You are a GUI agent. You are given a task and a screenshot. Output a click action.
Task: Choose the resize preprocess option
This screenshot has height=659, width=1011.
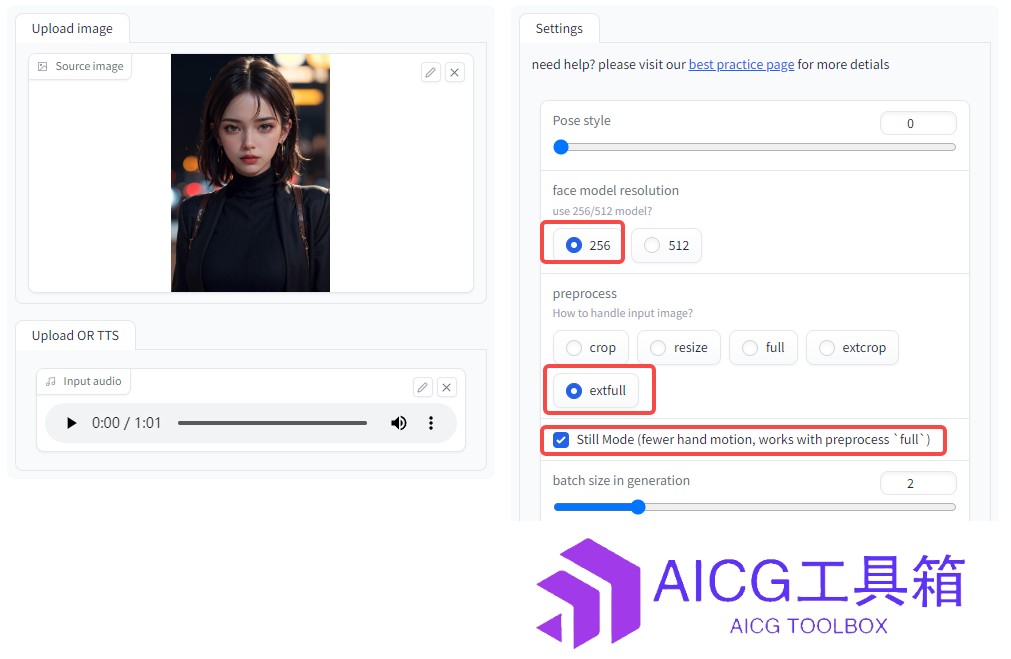[678, 348]
